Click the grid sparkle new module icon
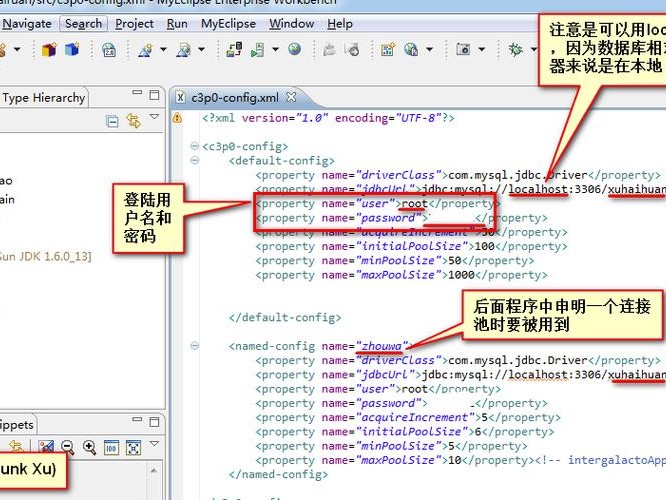This screenshot has height=500, width=666. pos(387,50)
